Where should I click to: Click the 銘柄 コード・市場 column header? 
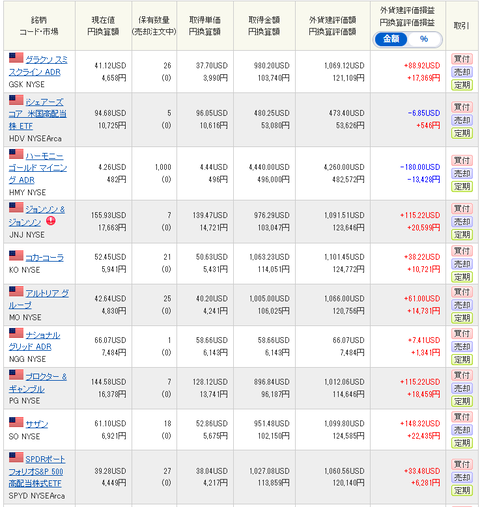pyautogui.click(x=39, y=26)
